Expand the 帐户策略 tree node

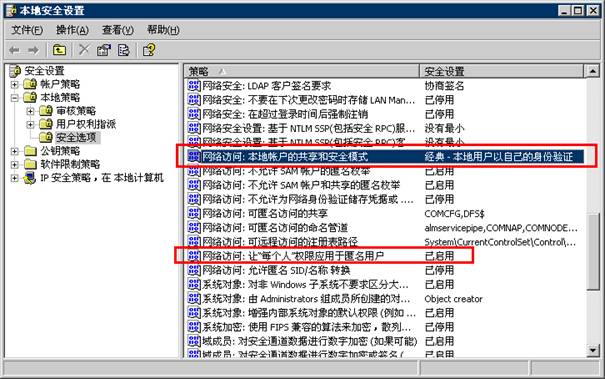click(15, 85)
